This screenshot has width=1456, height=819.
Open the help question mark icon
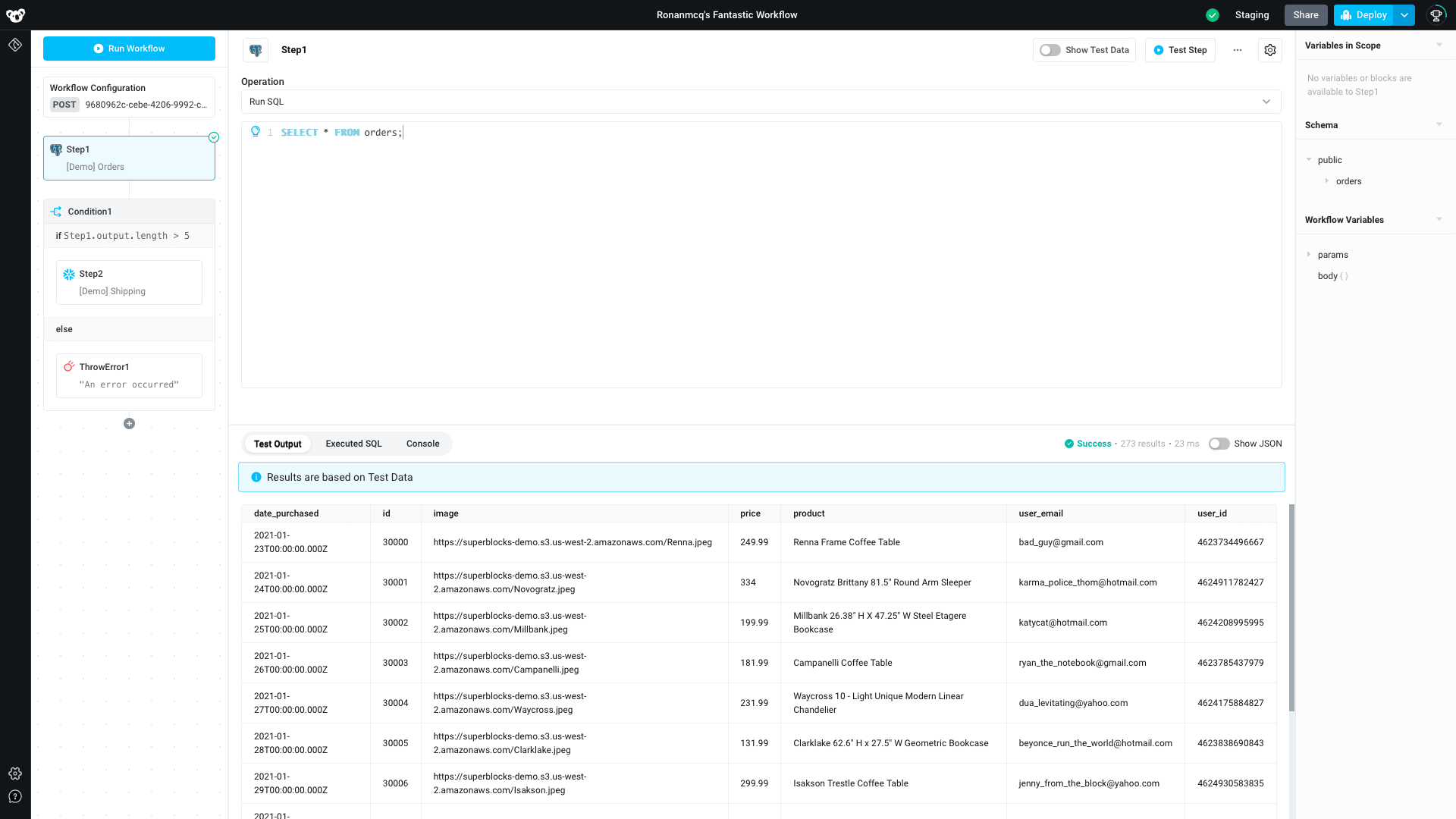click(15, 796)
